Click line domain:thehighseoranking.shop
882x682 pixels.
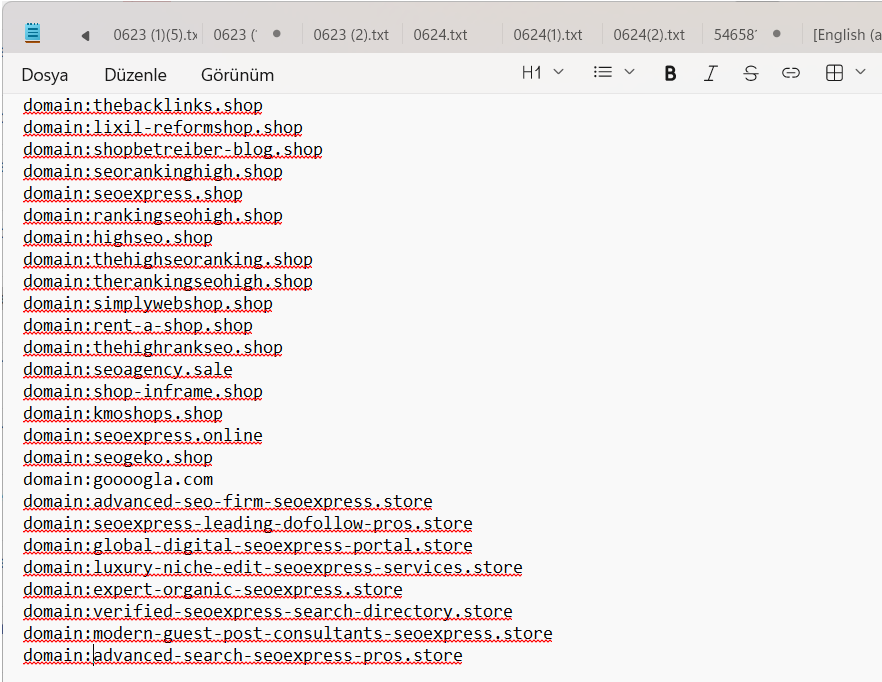[168, 259]
